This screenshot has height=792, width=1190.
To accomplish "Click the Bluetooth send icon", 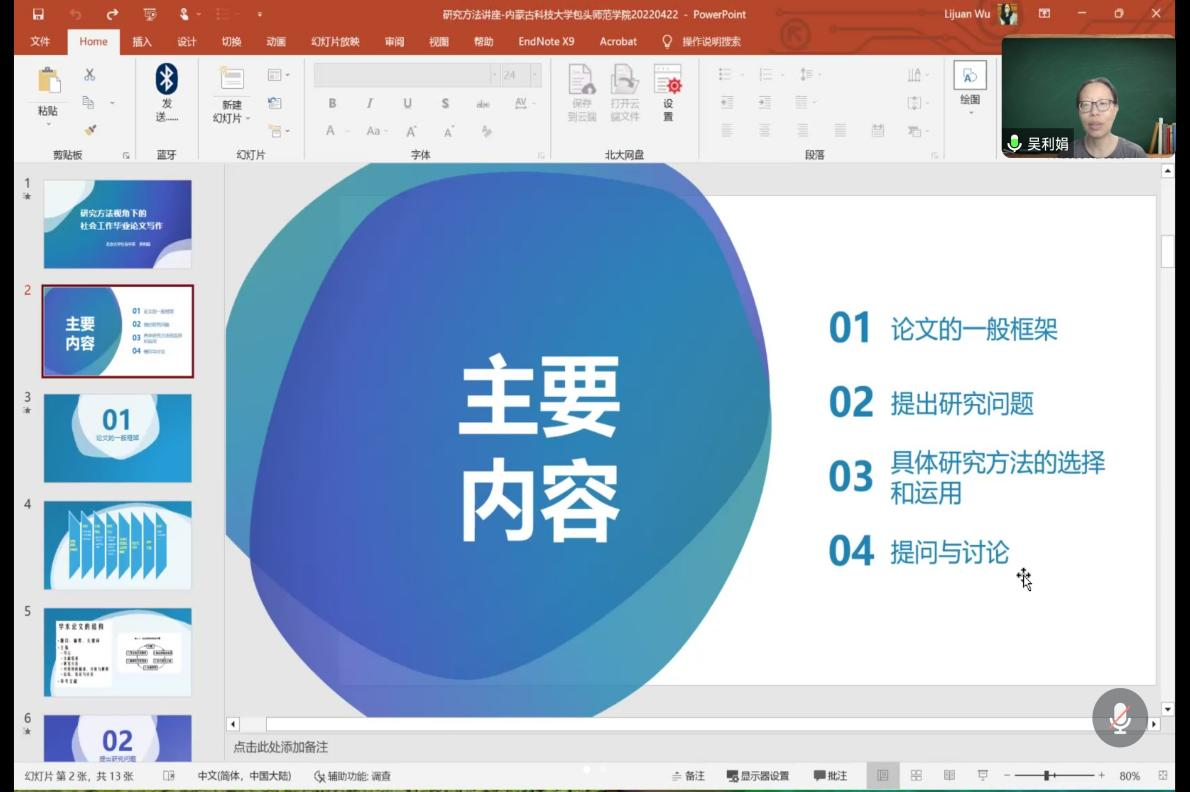I will 166,80.
